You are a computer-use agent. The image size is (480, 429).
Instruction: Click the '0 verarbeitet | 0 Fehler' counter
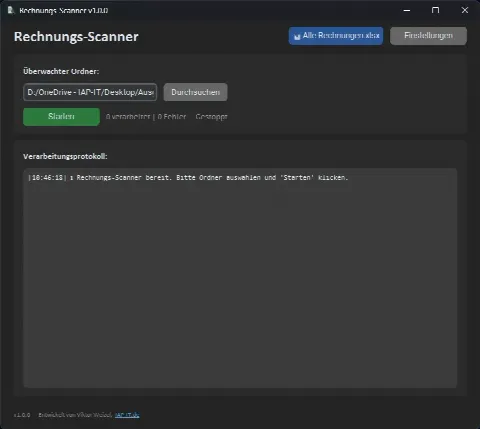[x=146, y=117]
